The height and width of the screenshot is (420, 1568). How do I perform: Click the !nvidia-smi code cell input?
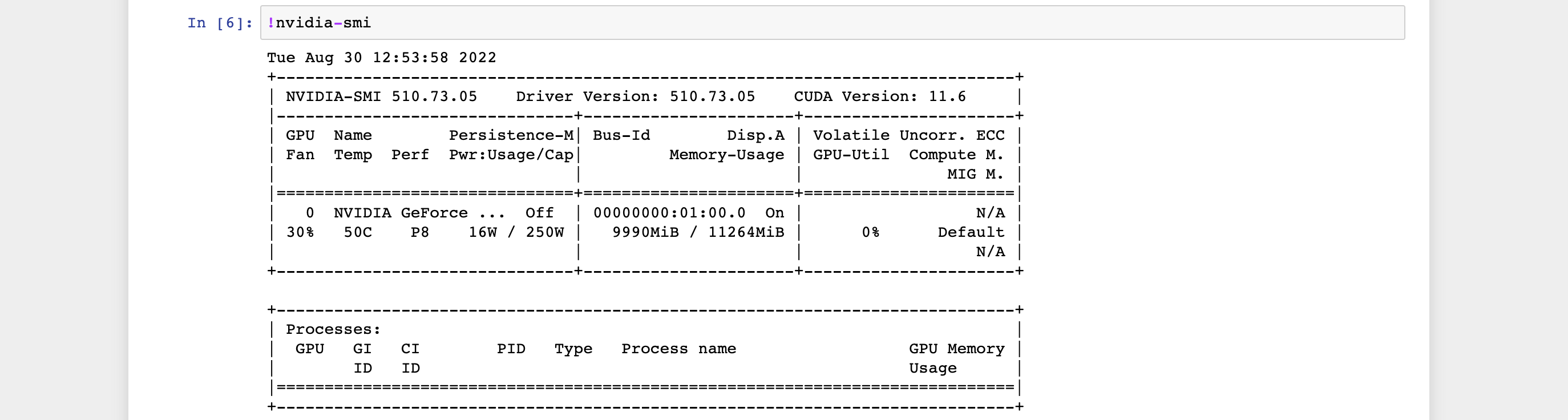tap(832, 23)
